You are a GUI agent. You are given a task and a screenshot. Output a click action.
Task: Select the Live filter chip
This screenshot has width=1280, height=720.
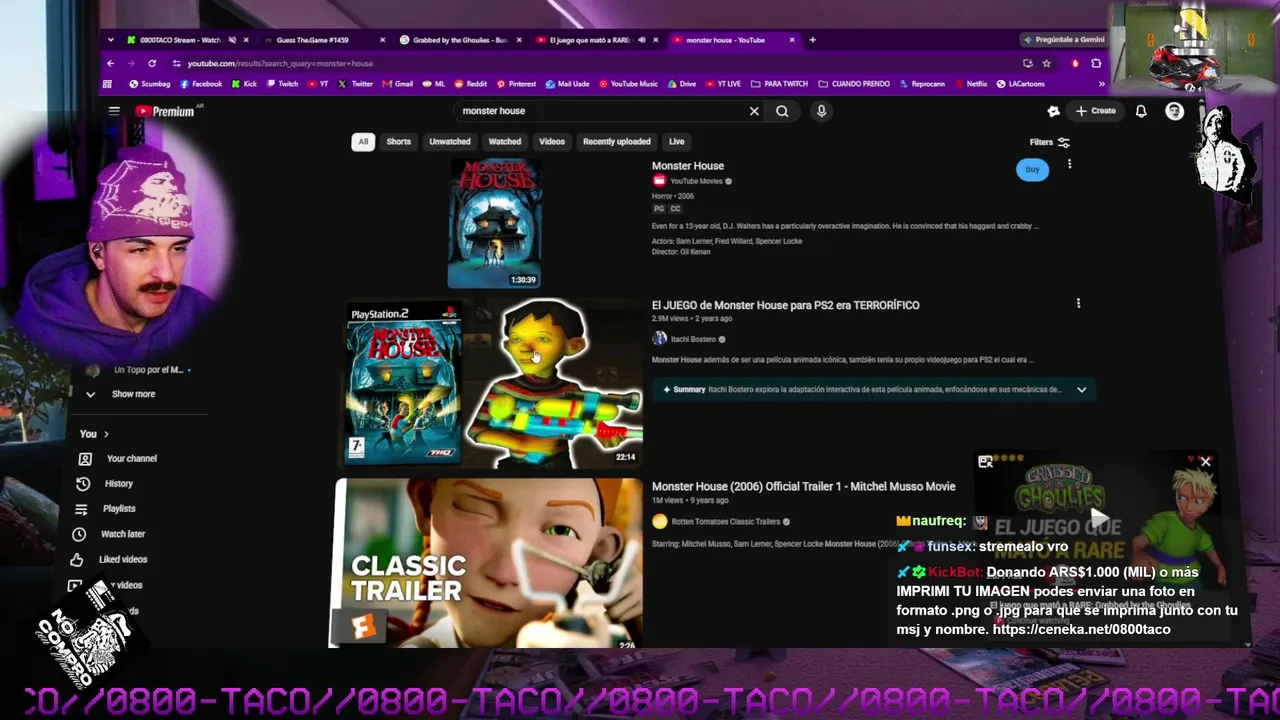coord(677,141)
